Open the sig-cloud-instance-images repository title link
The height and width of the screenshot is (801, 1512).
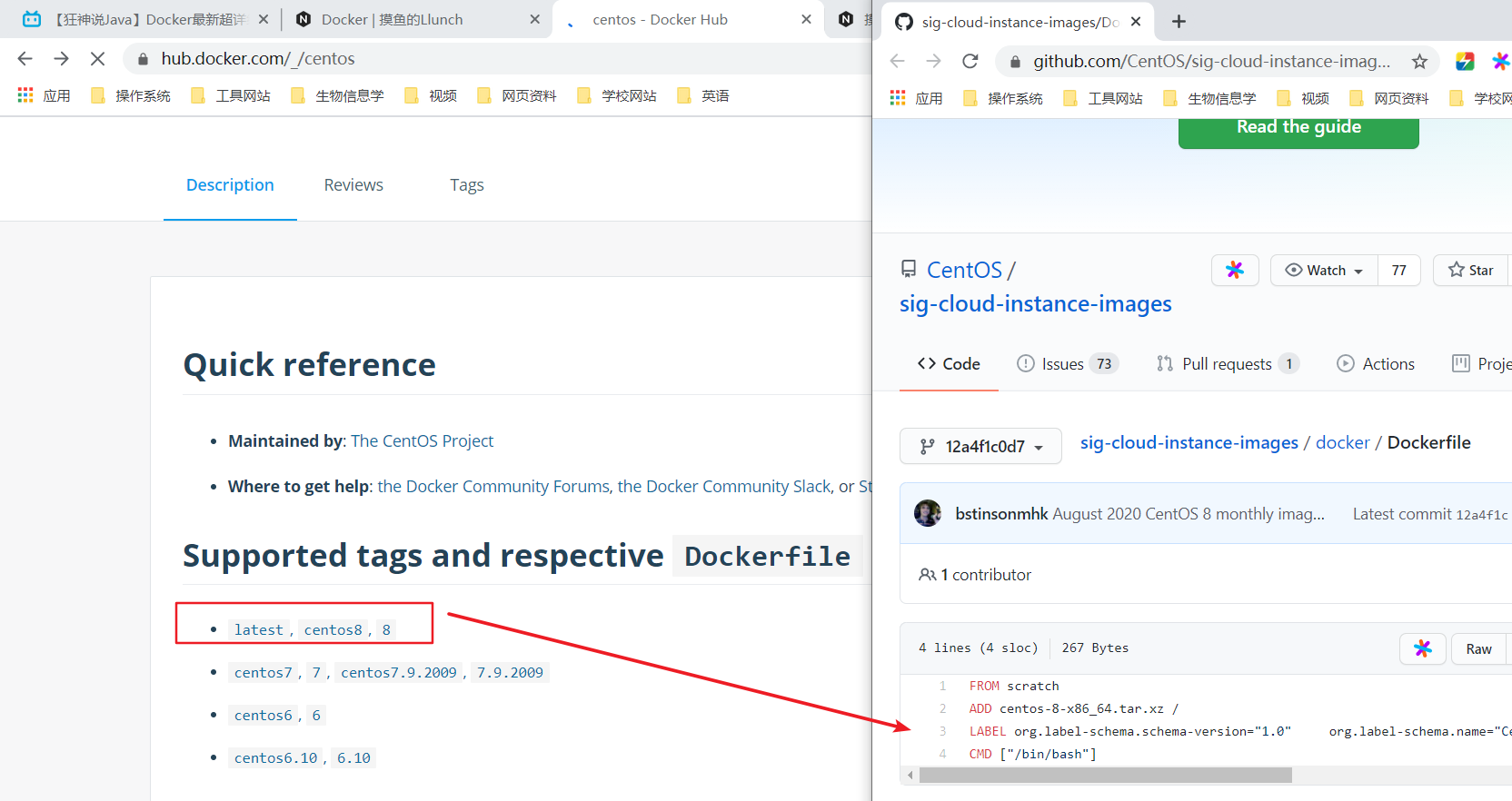pos(1036,304)
